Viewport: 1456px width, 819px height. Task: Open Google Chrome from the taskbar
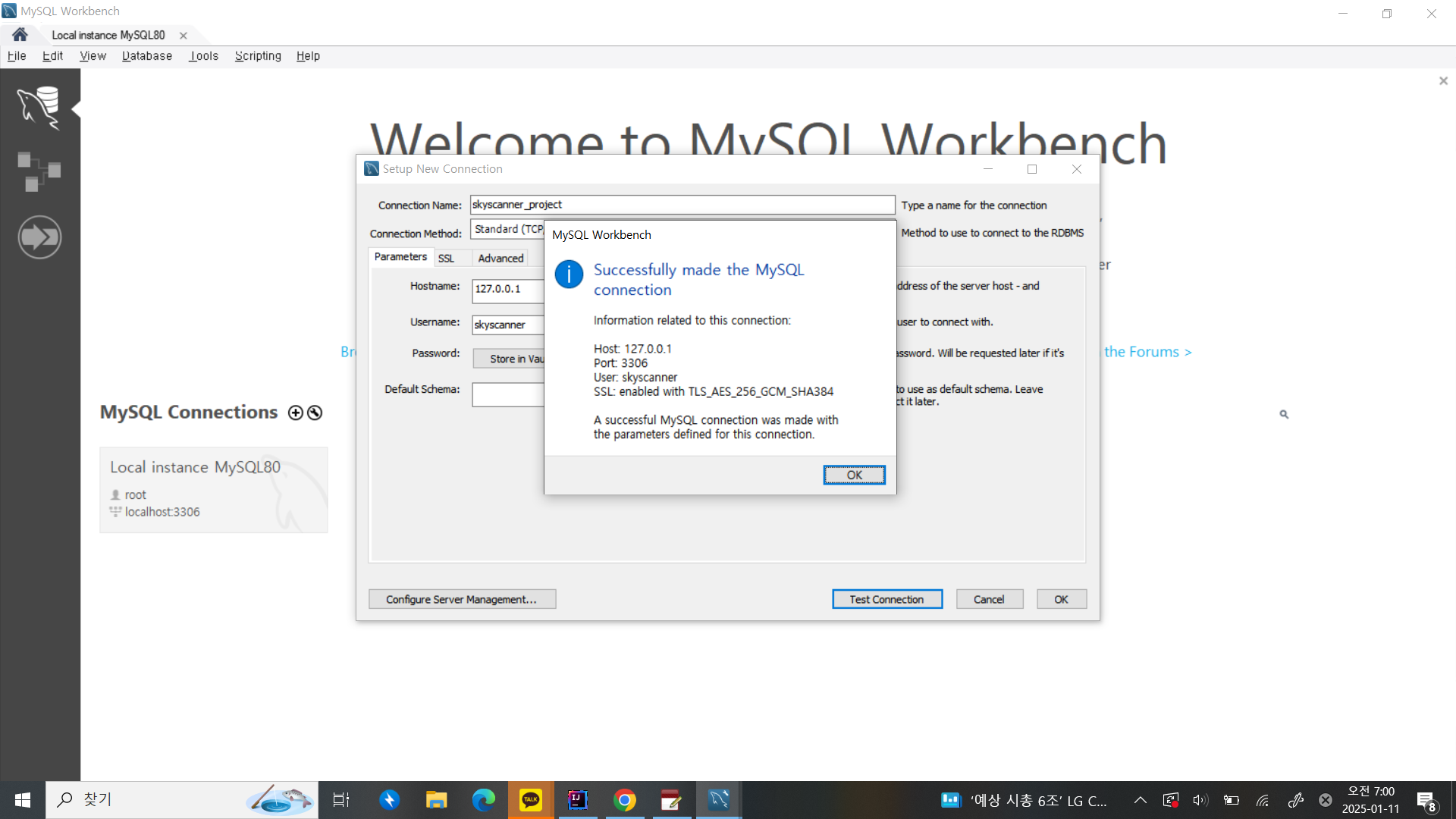(x=625, y=800)
